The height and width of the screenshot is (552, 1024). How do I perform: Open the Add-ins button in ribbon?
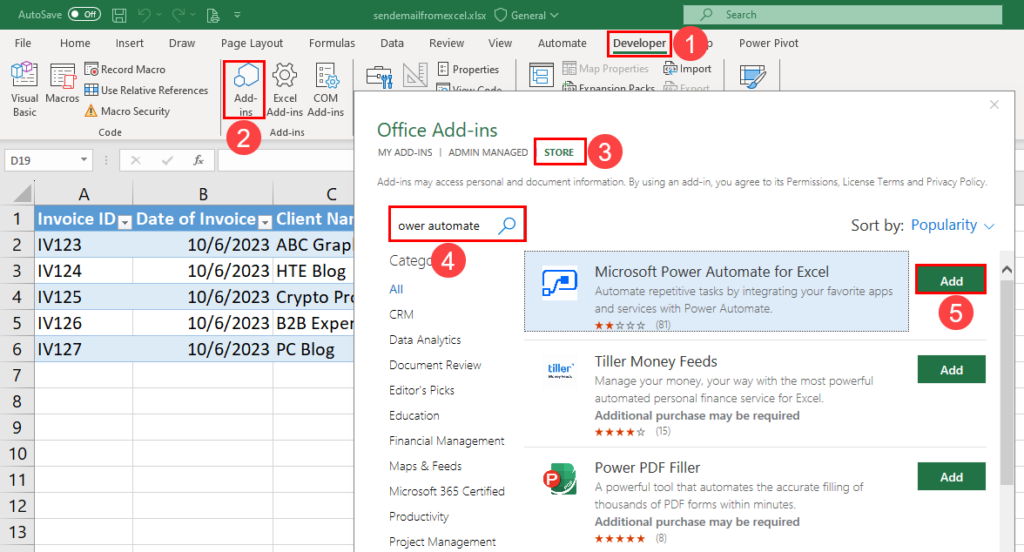(x=245, y=89)
